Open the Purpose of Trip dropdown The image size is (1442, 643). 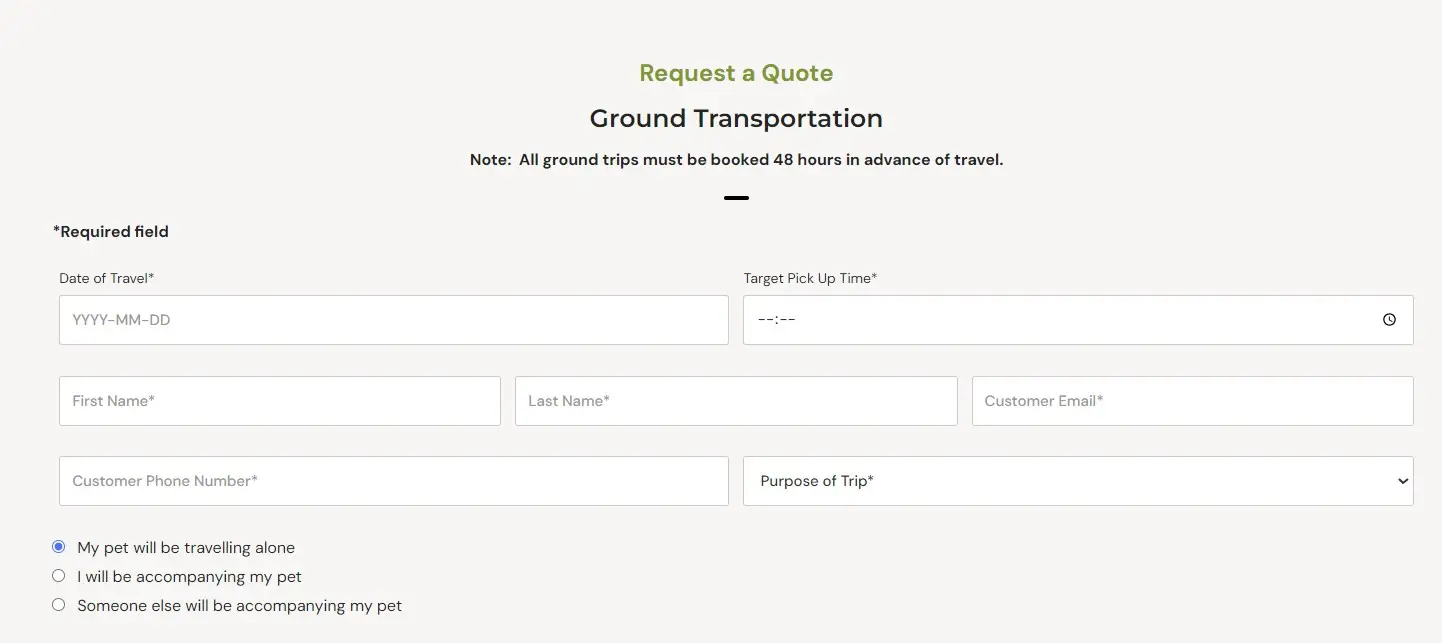click(1078, 481)
